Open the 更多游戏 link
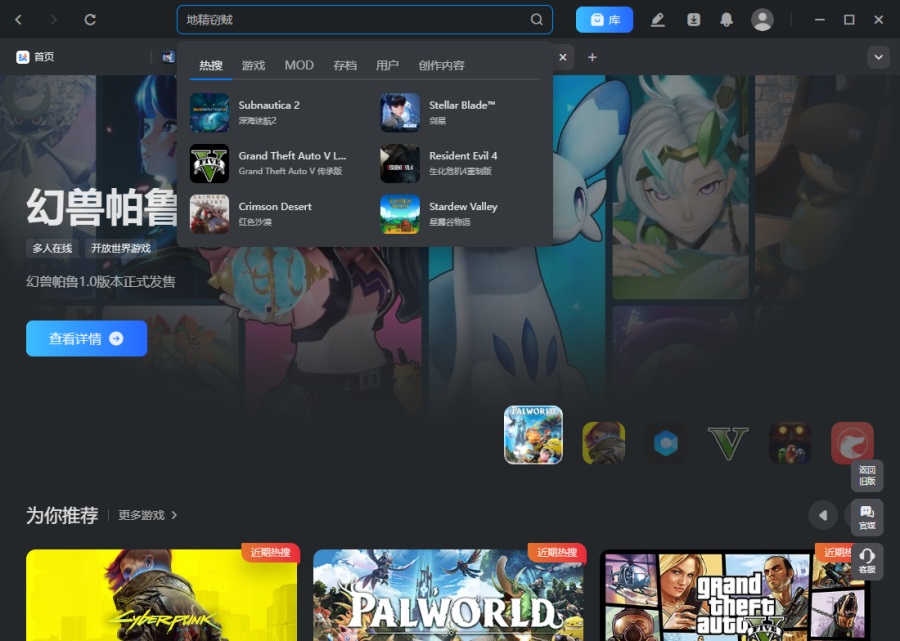This screenshot has width=900, height=641. pyautogui.click(x=148, y=515)
